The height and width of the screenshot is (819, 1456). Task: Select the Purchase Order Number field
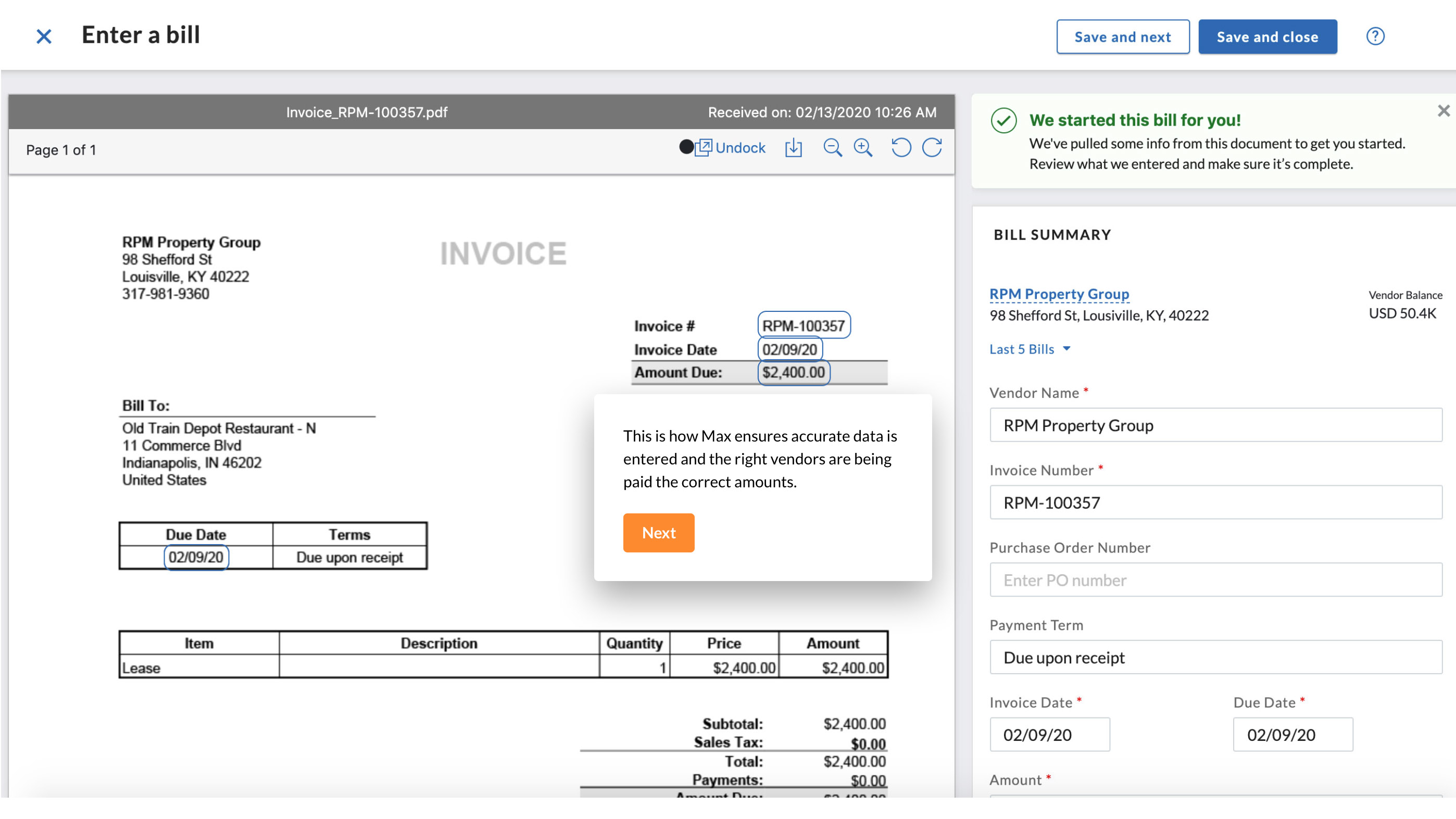pyautogui.click(x=1215, y=580)
